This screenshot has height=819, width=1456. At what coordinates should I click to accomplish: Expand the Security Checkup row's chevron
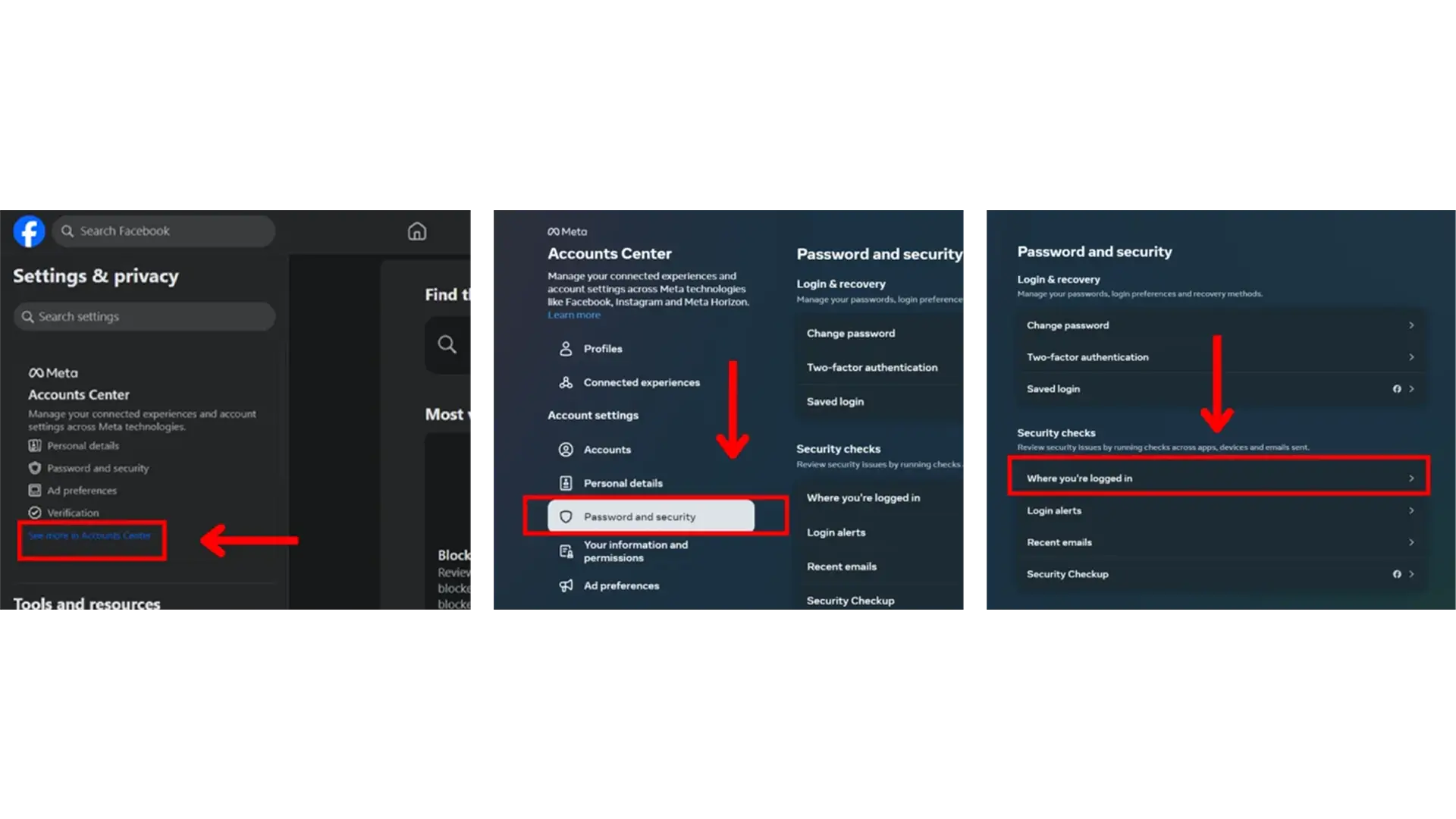[1411, 574]
